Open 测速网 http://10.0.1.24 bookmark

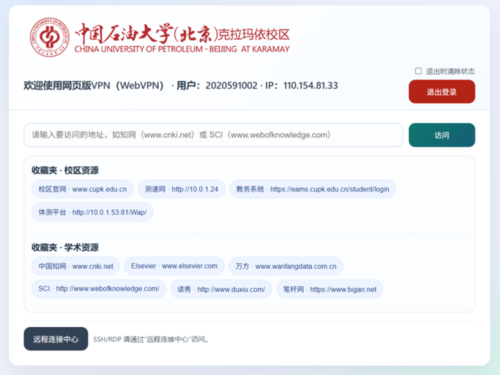click(x=181, y=189)
